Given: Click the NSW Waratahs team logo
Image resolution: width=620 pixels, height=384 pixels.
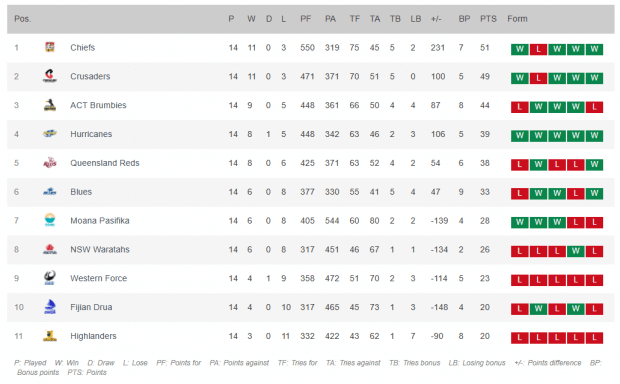Looking at the screenshot, I should pyautogui.click(x=50, y=249).
